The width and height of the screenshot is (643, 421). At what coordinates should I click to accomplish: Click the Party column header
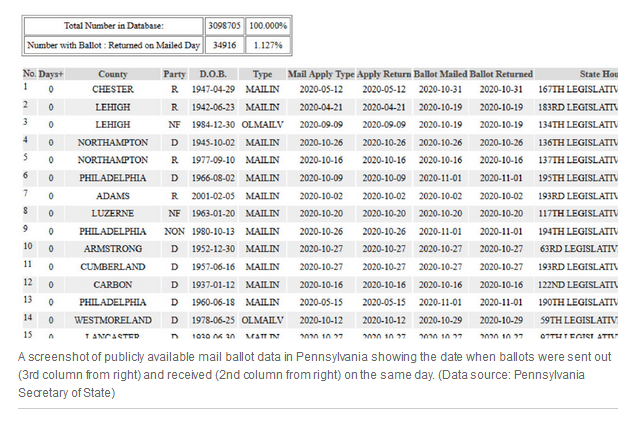174,74
